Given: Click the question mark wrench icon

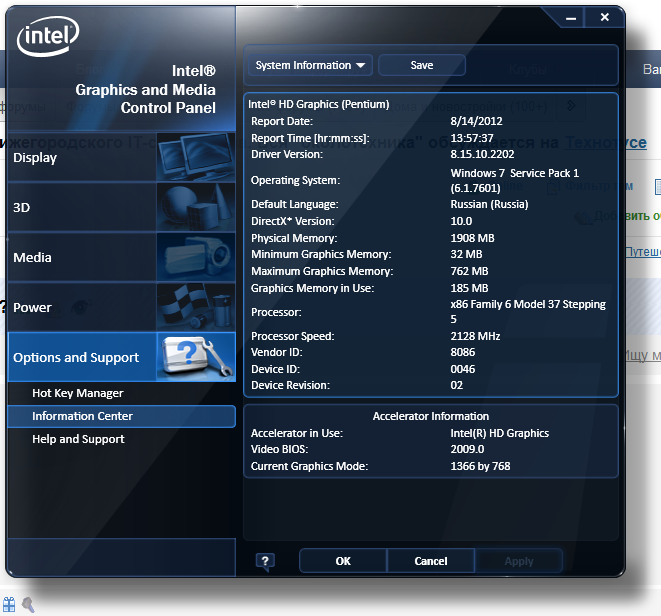Looking at the screenshot, I should [196, 357].
